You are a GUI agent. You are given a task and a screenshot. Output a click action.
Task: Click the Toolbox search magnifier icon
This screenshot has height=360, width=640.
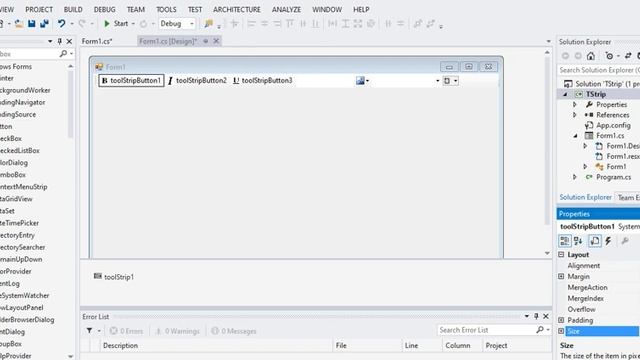point(63,53)
